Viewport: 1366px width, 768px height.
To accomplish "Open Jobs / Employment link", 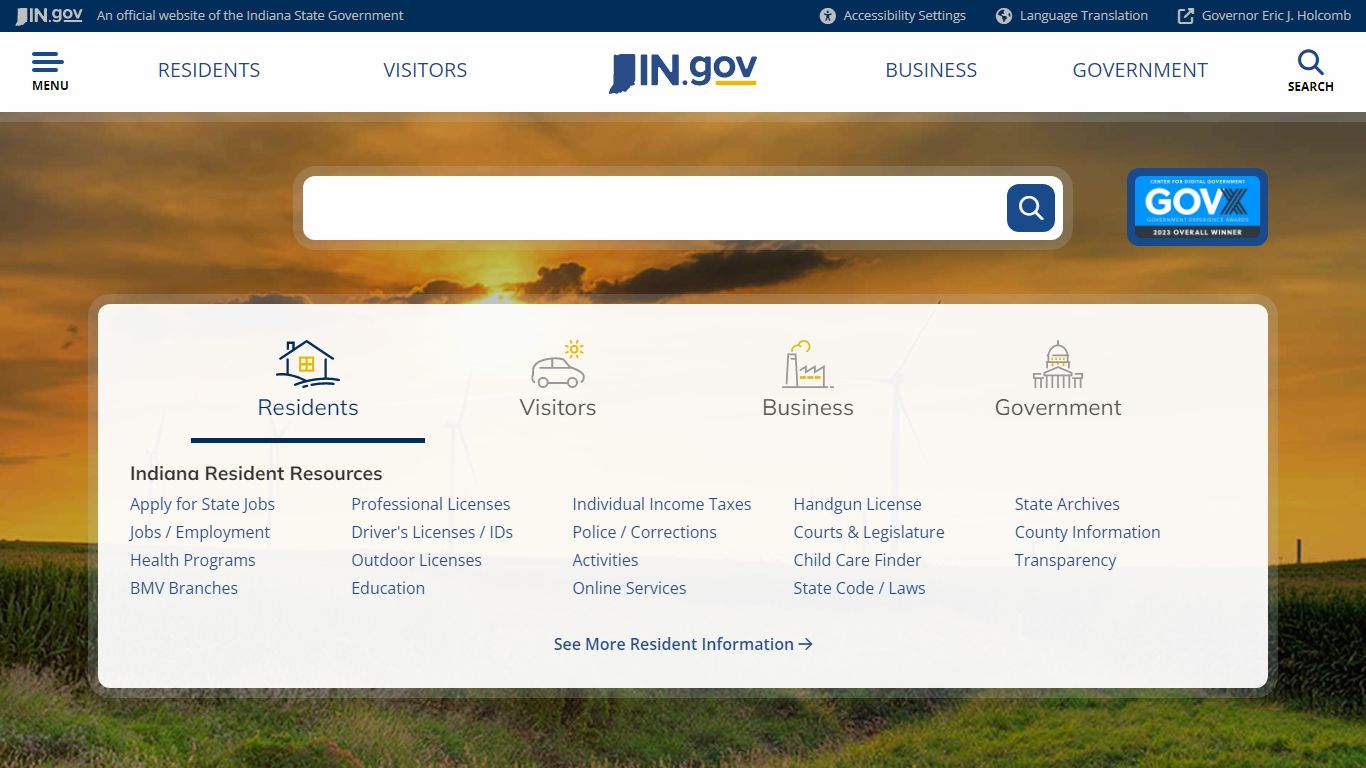I will (200, 532).
